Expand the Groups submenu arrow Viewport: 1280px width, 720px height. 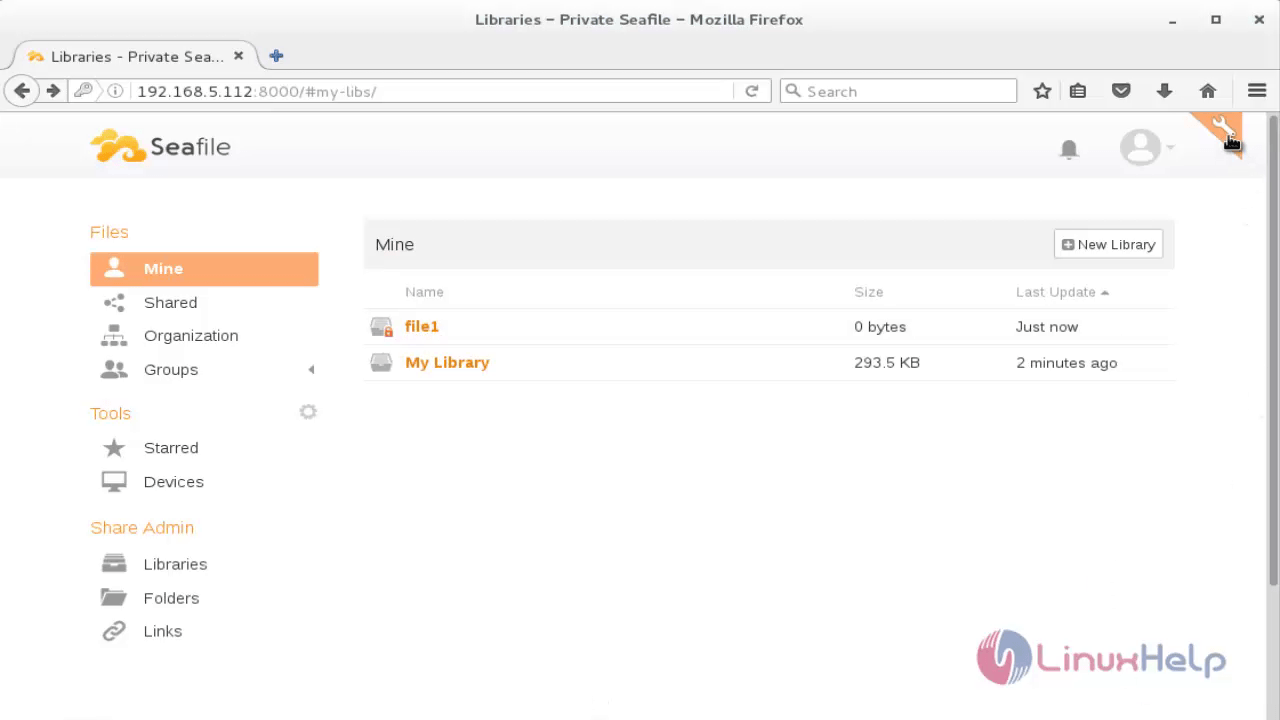click(x=311, y=369)
